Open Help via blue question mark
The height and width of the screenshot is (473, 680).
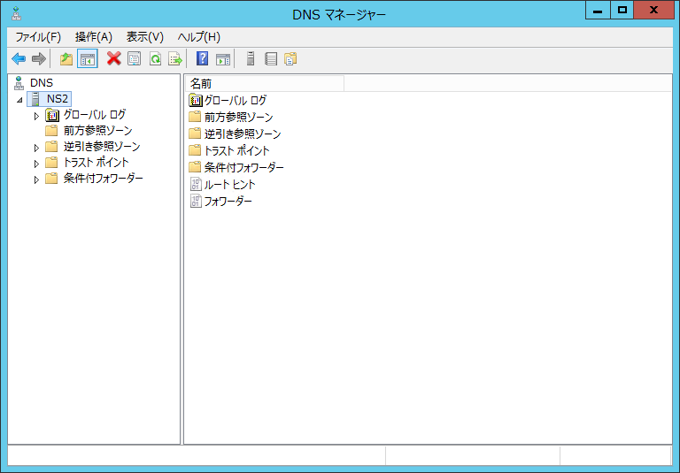coord(202,59)
